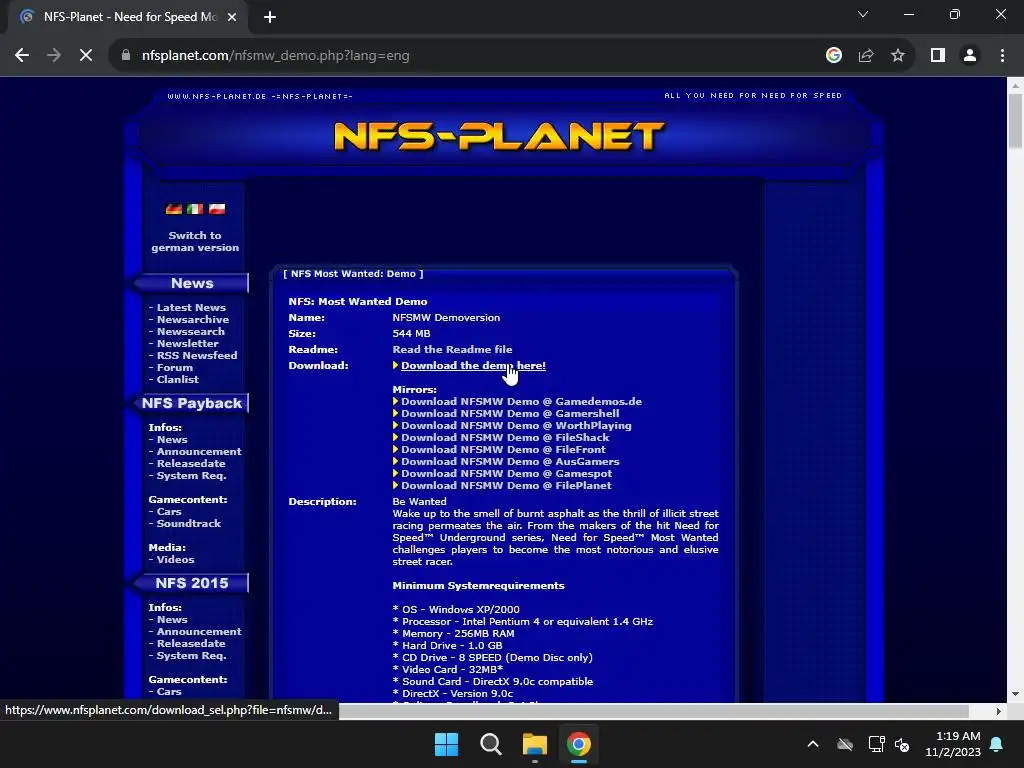
Task: Click the address bar URL
Action: coord(276,56)
